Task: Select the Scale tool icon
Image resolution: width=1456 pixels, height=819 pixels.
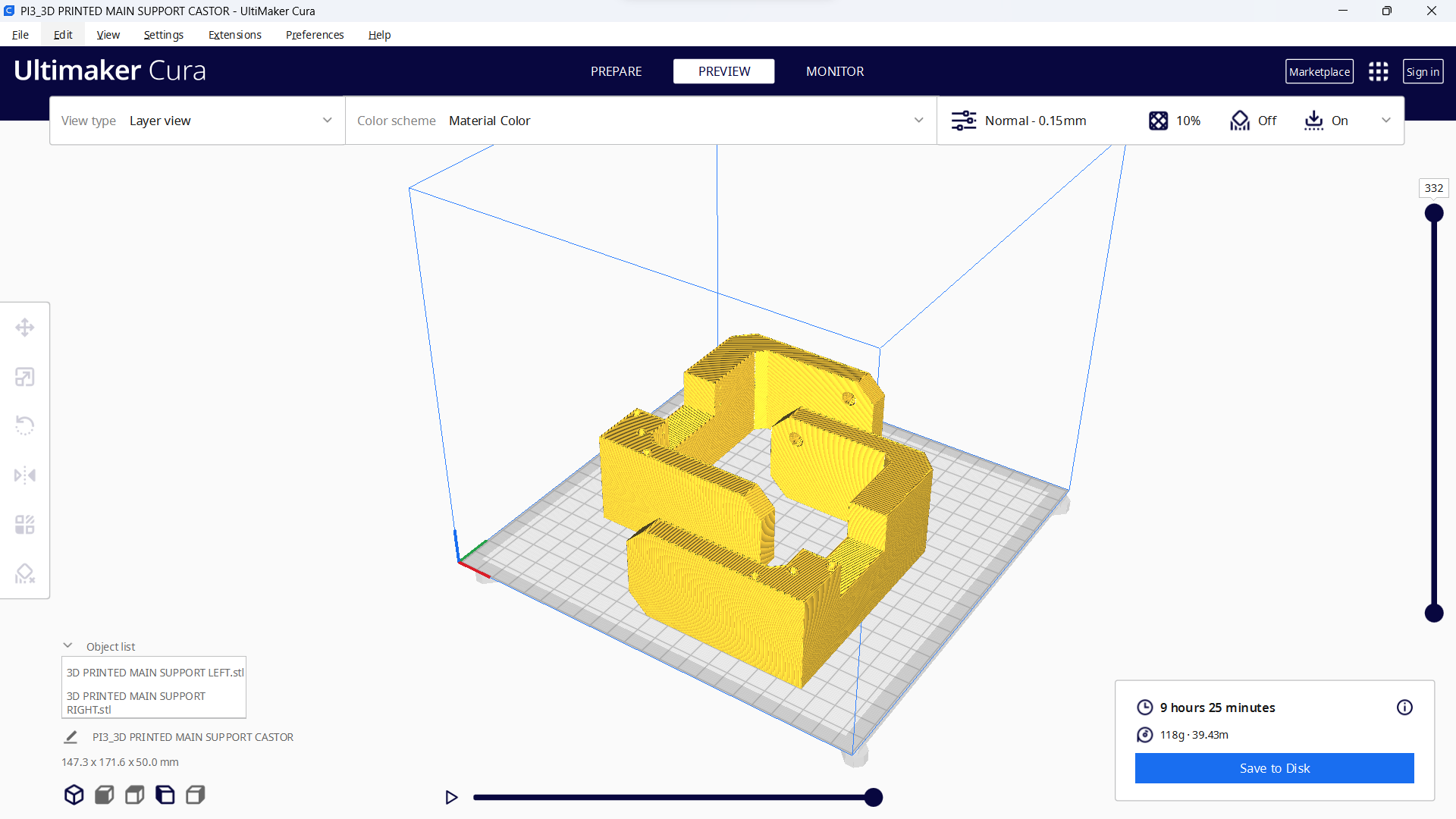Action: point(25,377)
